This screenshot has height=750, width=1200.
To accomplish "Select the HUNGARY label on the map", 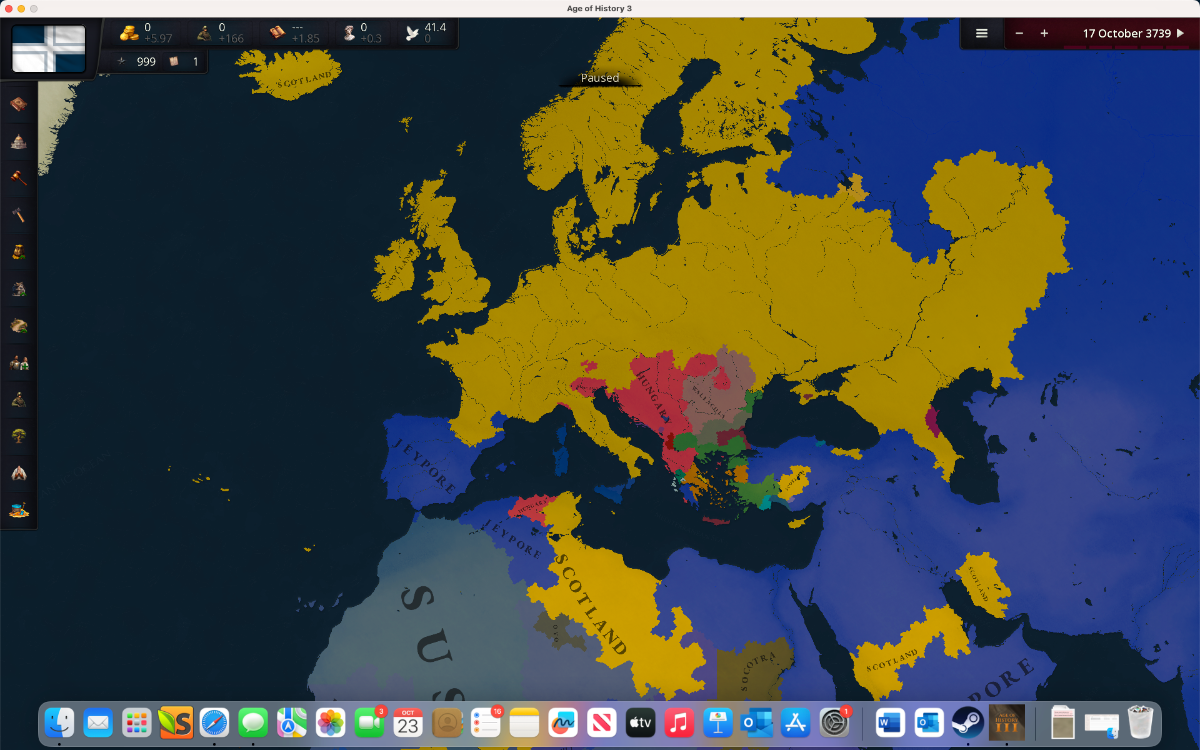I will (x=651, y=398).
